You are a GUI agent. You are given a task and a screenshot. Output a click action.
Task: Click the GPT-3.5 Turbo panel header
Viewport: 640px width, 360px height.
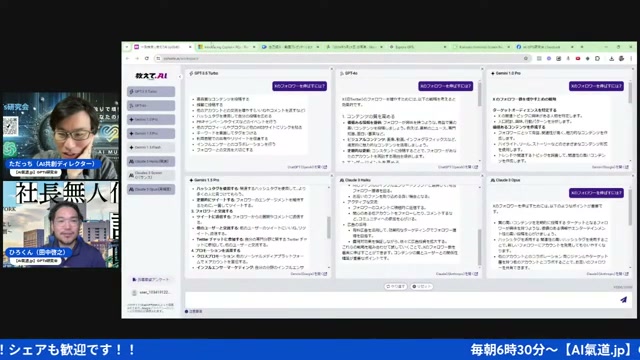(x=258, y=73)
